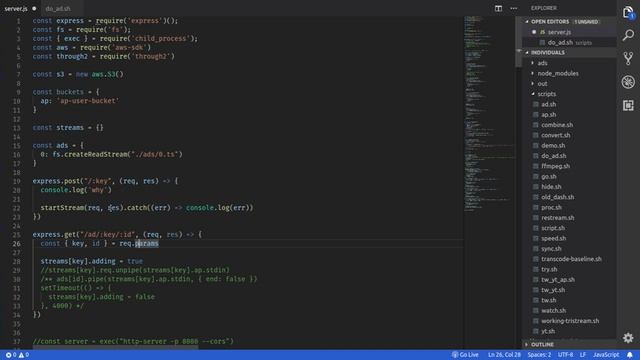Open ap.sh file in scripts
The height and width of the screenshot is (360, 640).
coord(548,115)
